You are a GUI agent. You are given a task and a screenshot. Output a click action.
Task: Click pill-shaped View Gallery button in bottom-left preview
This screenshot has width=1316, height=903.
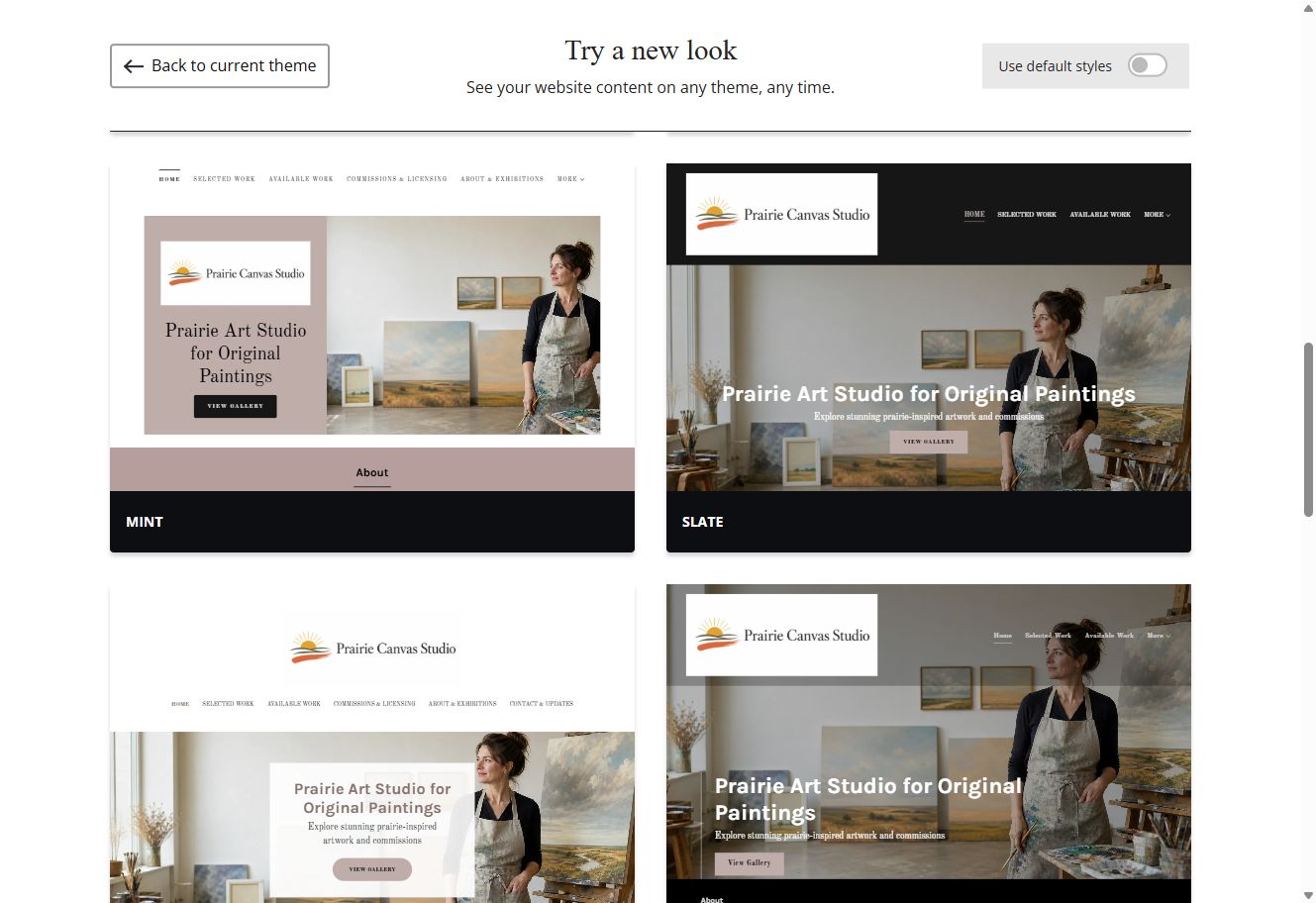pyautogui.click(x=372, y=869)
